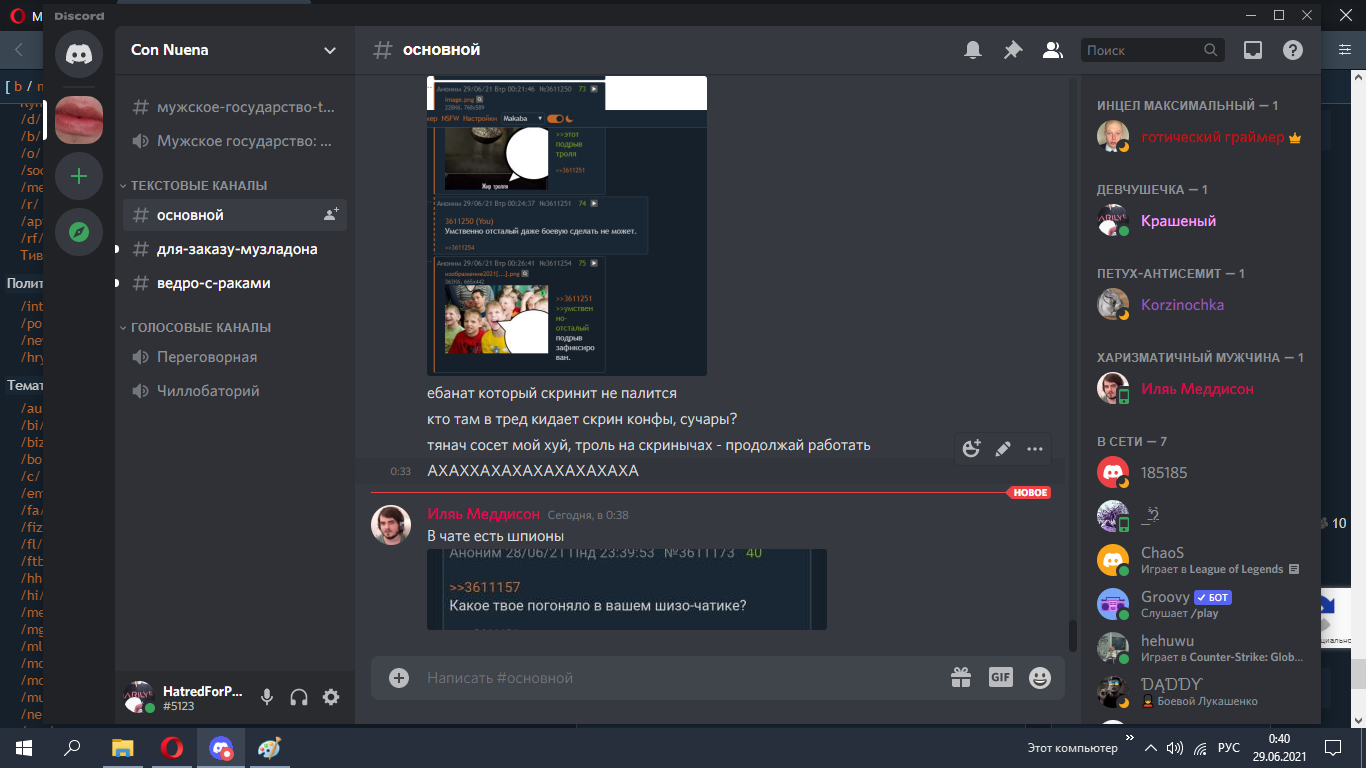This screenshot has height=768, width=1366.
Task: Jump to new messages via НОВОЕ badge
Action: tap(1030, 493)
